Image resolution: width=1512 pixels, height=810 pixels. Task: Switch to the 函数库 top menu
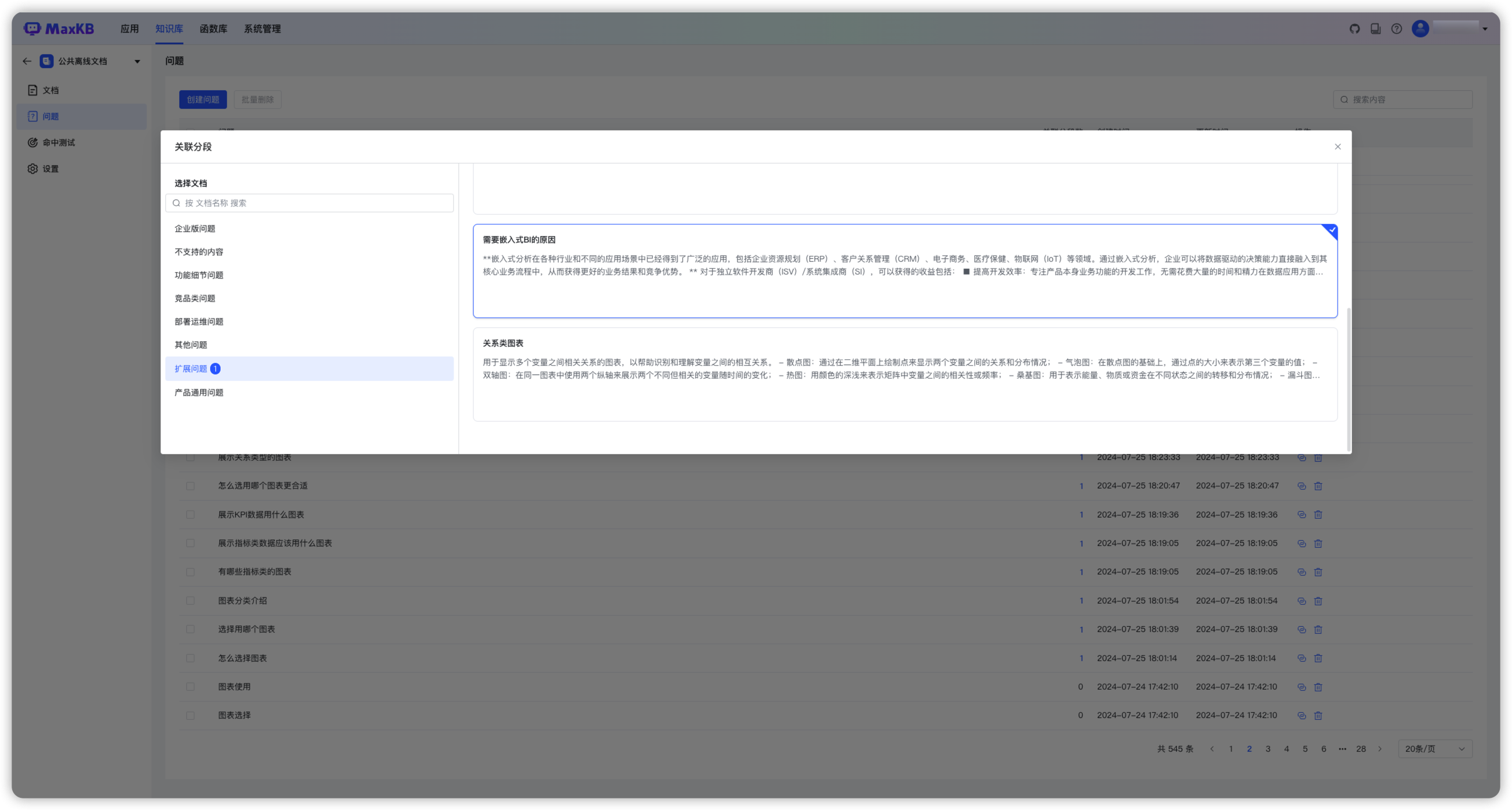click(x=213, y=28)
